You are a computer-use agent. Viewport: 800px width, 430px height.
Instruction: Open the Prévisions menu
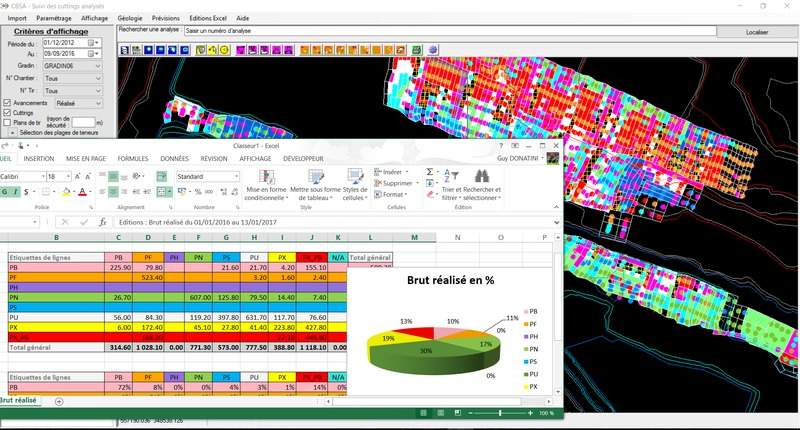point(166,18)
